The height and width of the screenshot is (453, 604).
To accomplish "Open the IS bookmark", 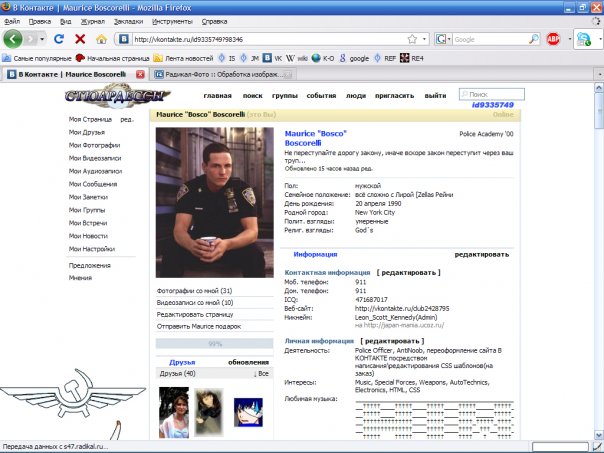I will 226,58.
